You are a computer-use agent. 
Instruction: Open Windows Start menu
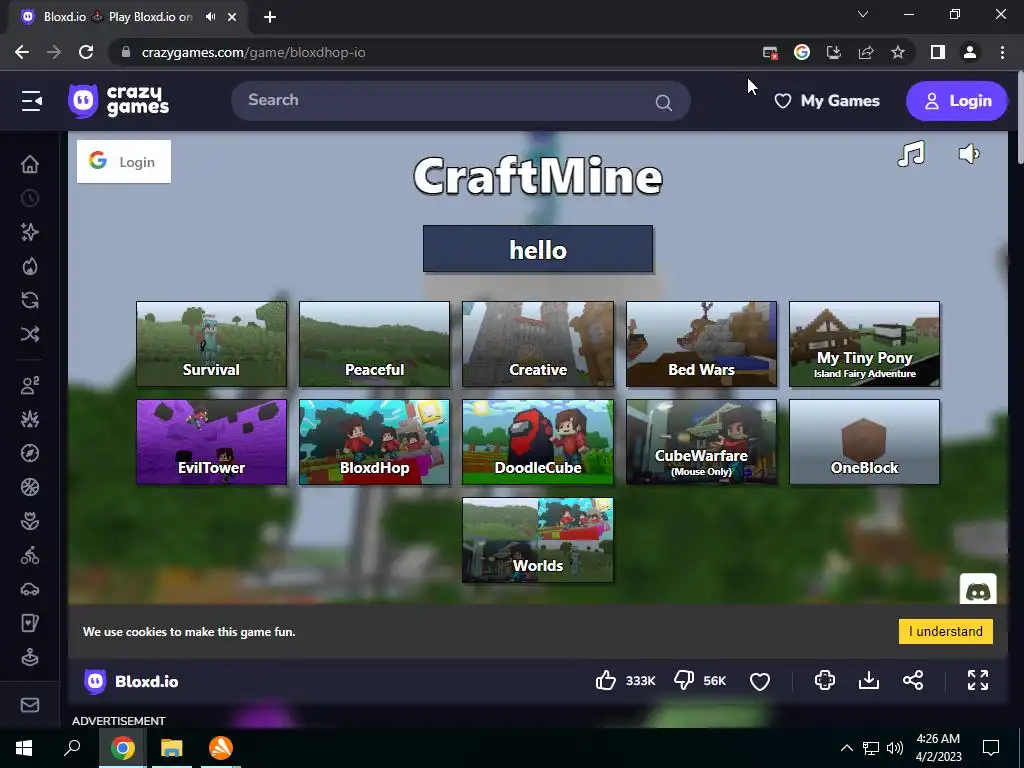point(24,748)
